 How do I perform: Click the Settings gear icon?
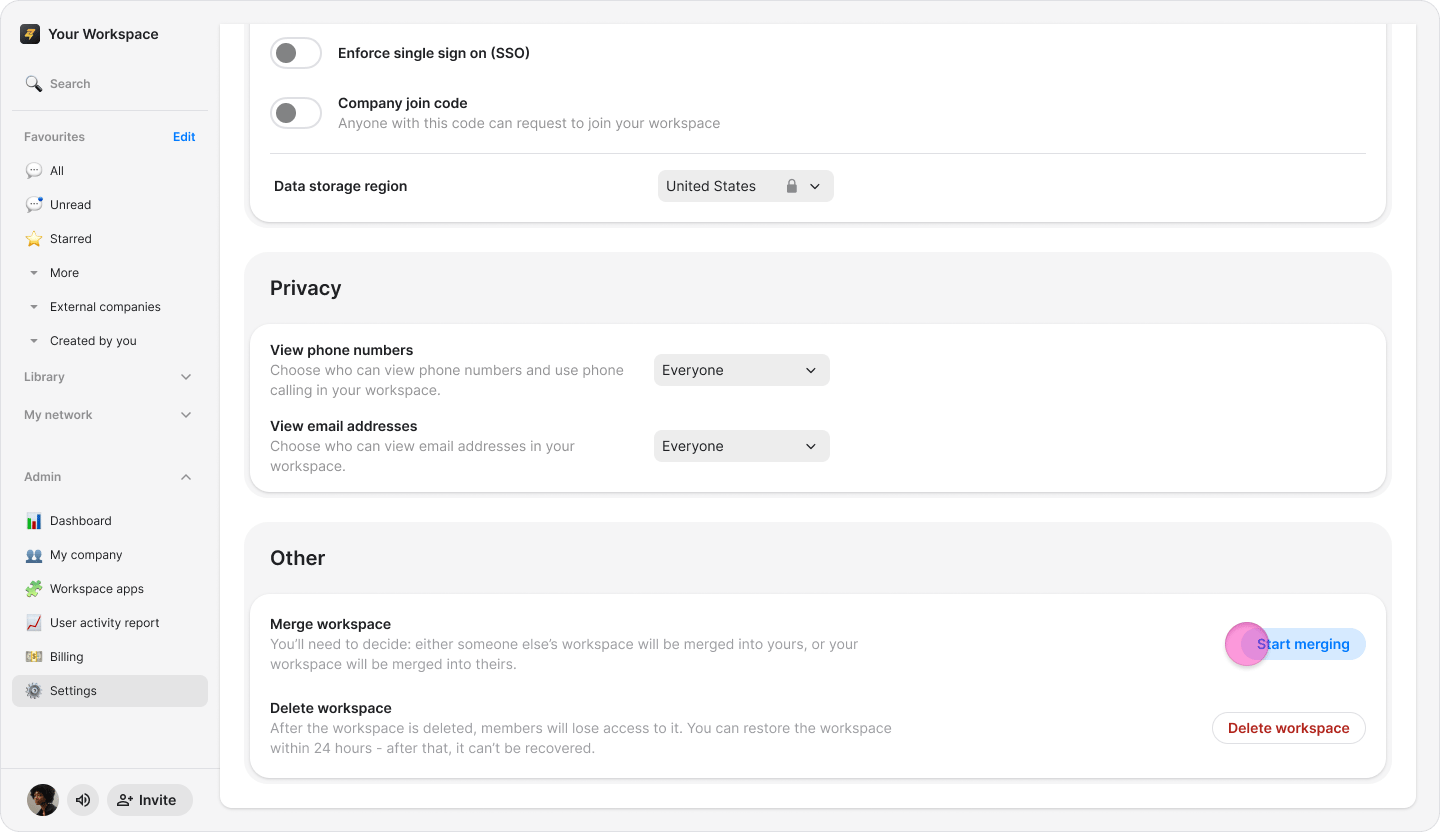34,691
